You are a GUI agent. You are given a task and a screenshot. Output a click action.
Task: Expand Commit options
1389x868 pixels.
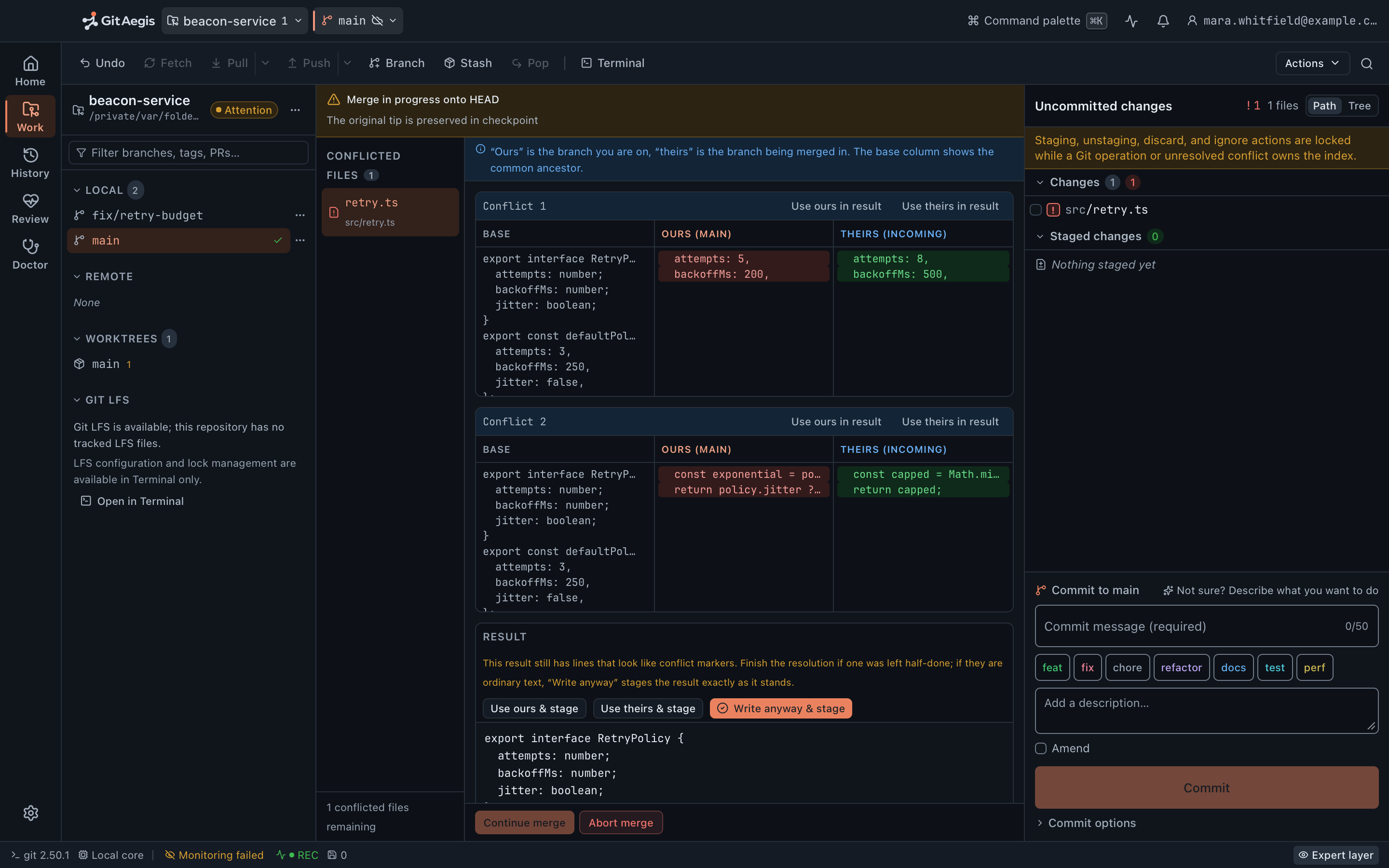pyautogui.click(x=1085, y=823)
